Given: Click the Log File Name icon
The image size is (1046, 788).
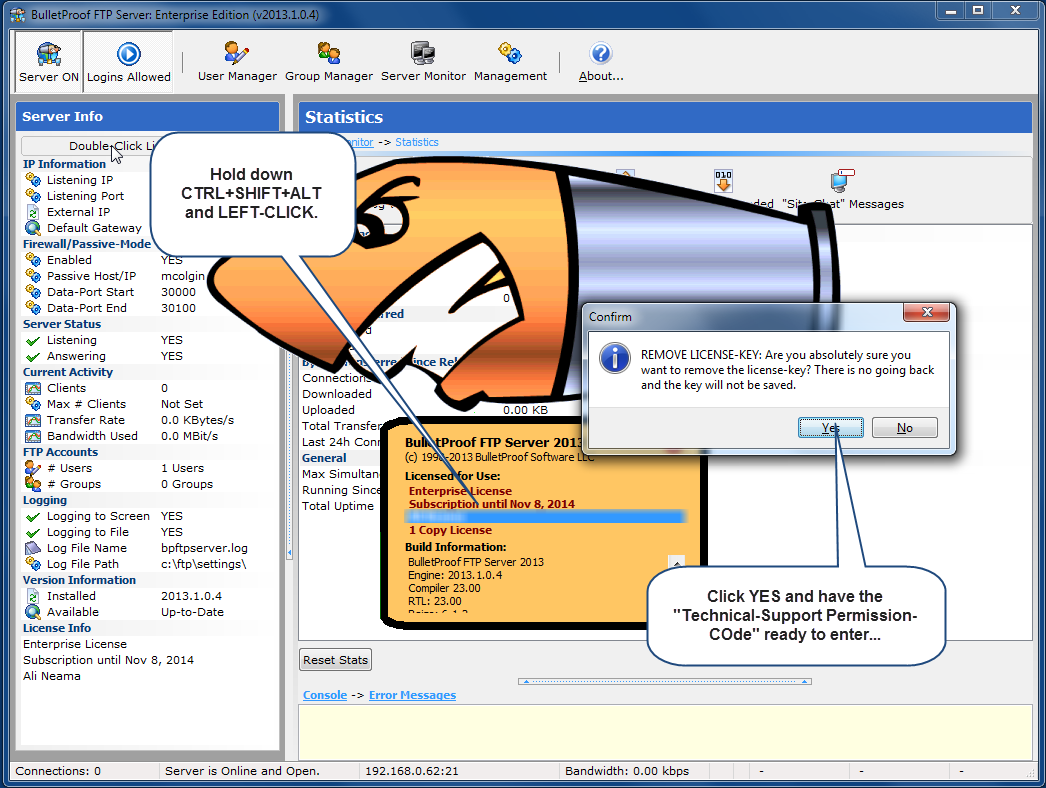Looking at the screenshot, I should [x=33, y=548].
